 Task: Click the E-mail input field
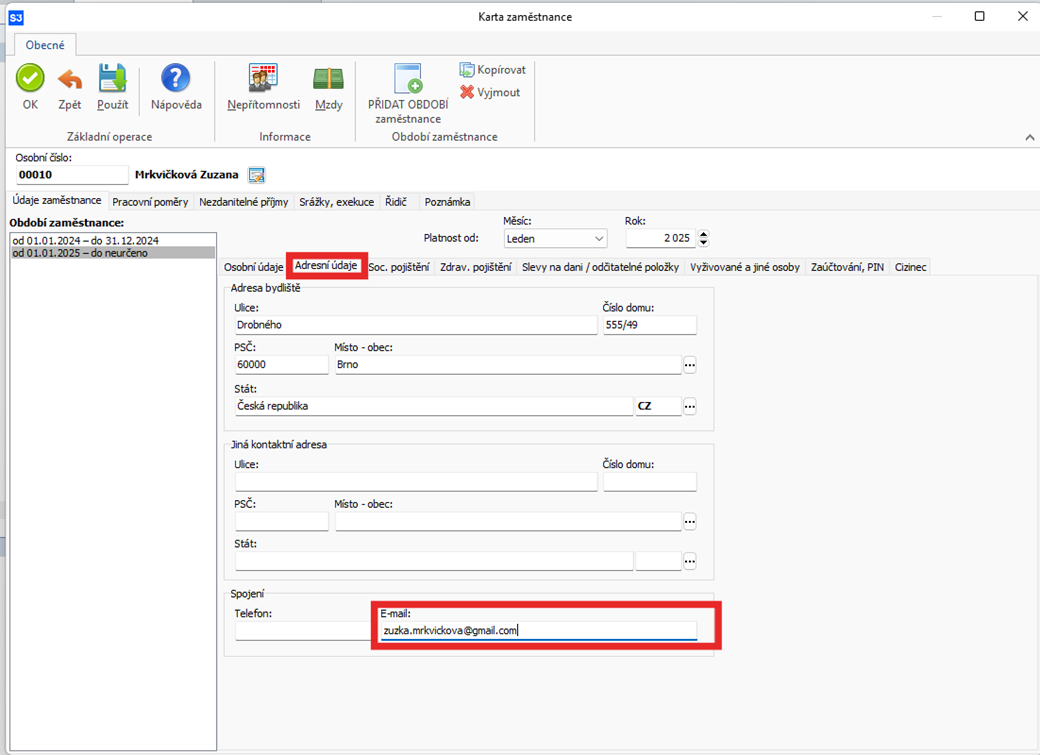pyautogui.click(x=538, y=631)
